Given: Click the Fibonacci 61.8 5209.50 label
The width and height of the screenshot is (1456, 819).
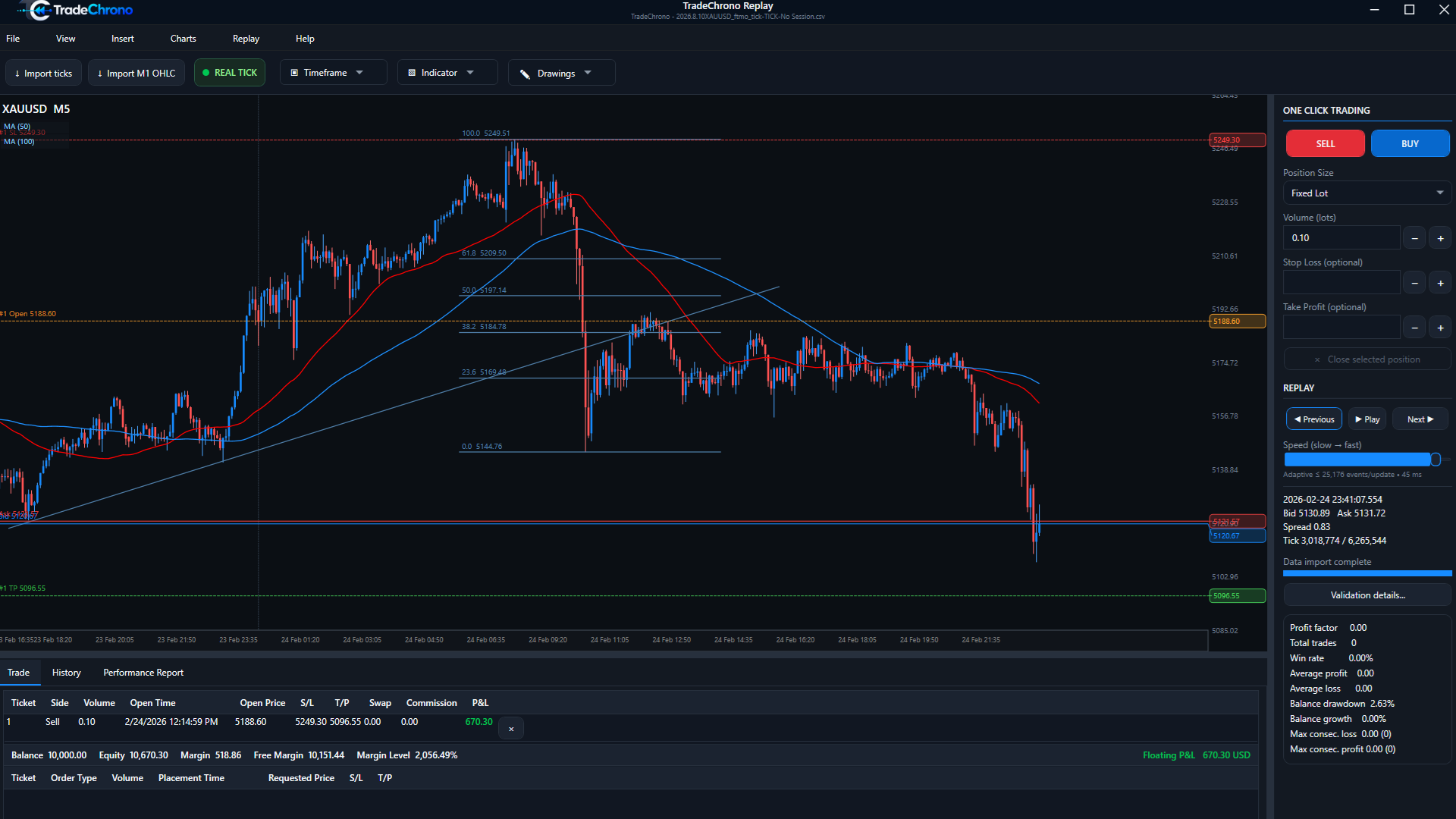Looking at the screenshot, I should click(484, 253).
